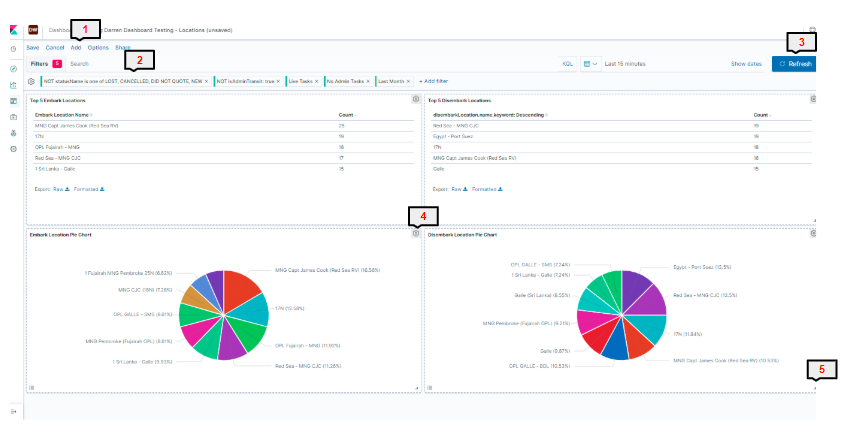848x448 pixels.
Task: Click the Kibana logo
Action: 14,30
